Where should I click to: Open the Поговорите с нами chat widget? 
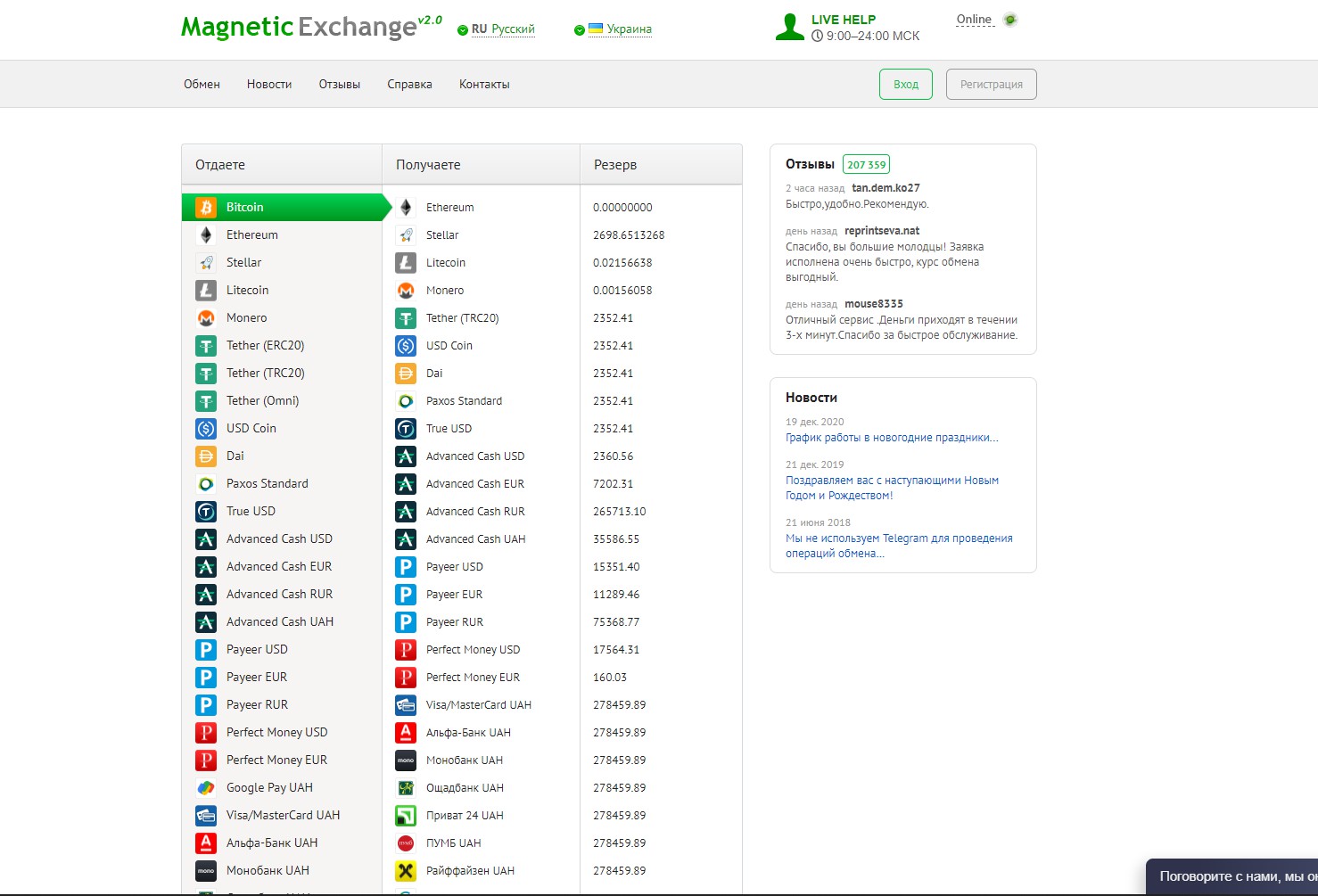point(1232,876)
